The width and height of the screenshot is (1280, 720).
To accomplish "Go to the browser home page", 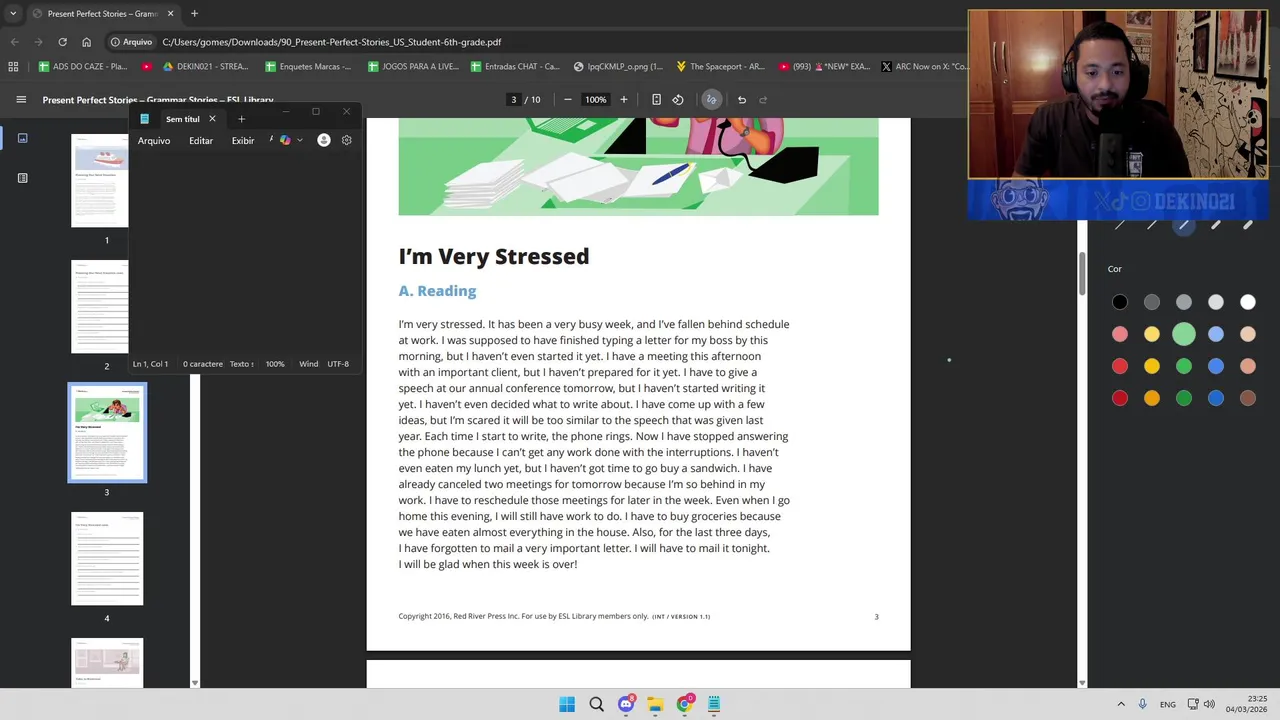I will (87, 42).
